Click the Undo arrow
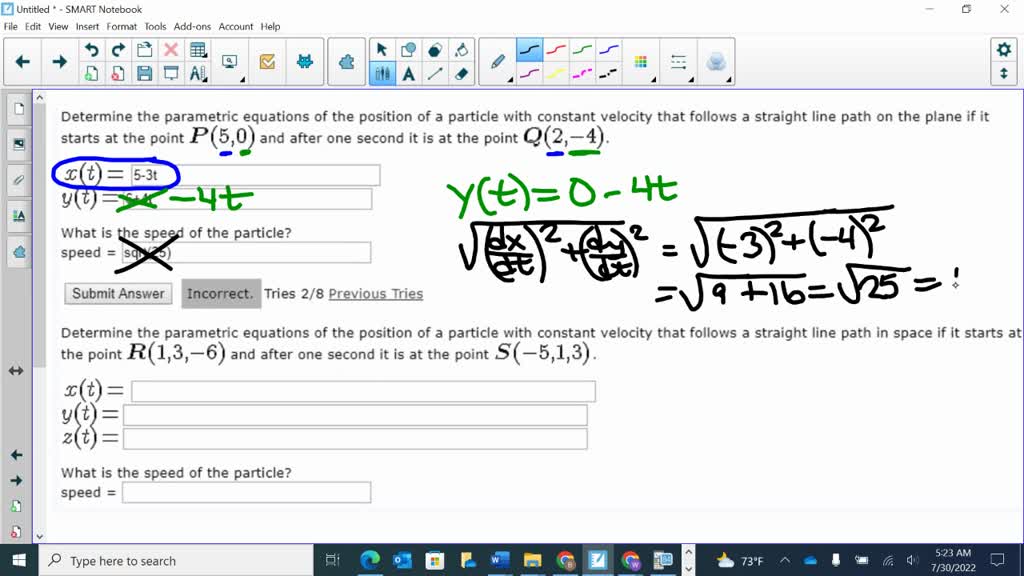Image resolution: width=1024 pixels, height=576 pixels. (x=91, y=48)
